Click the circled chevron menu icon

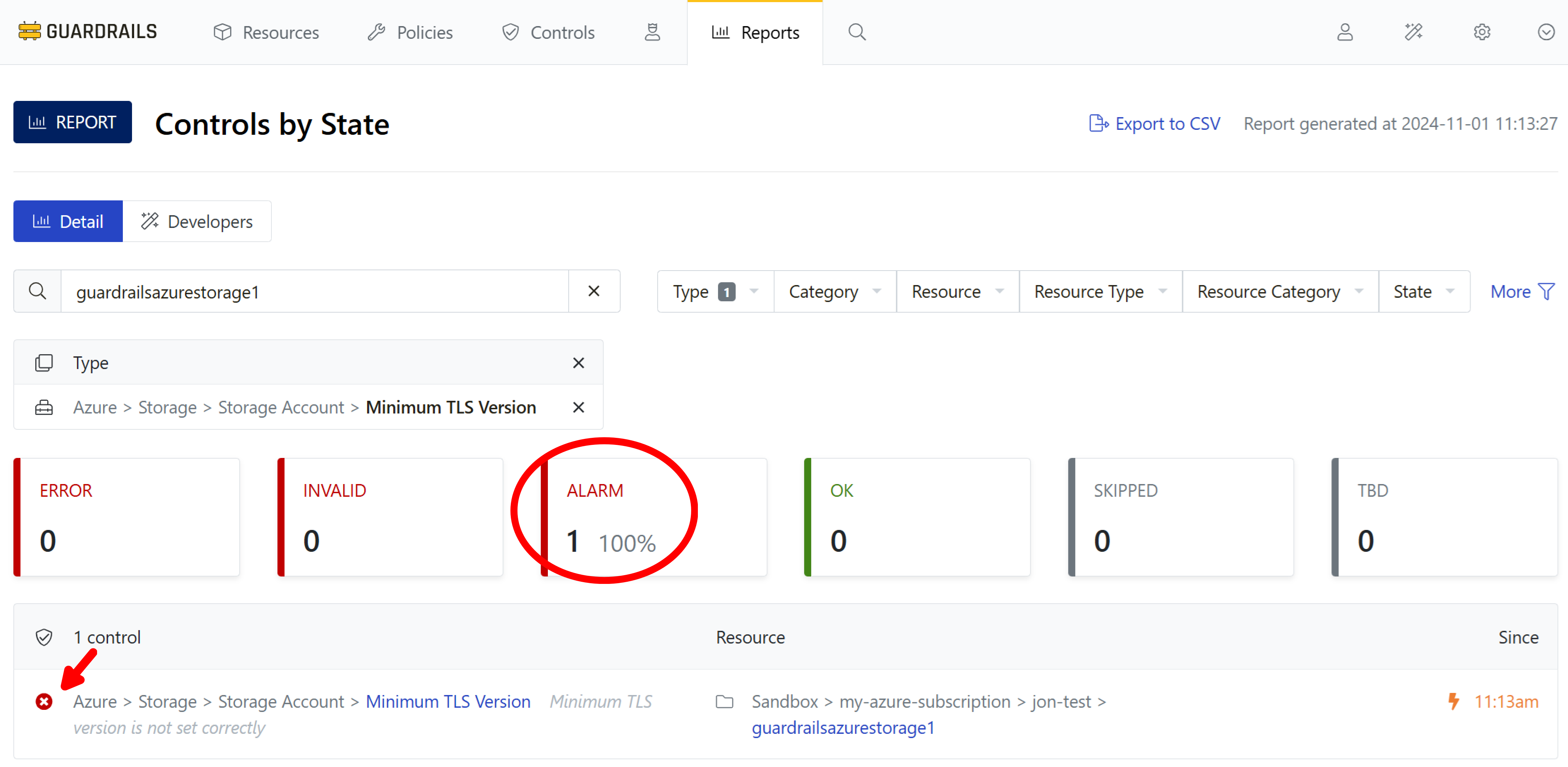1545,32
